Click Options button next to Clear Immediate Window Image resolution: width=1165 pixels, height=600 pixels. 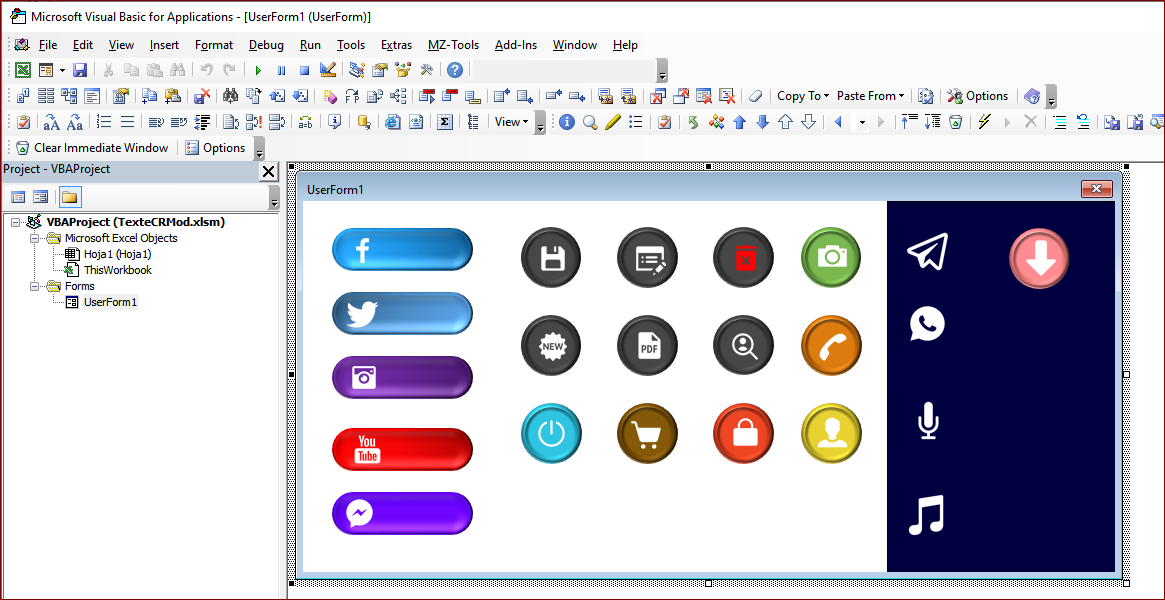[x=215, y=148]
